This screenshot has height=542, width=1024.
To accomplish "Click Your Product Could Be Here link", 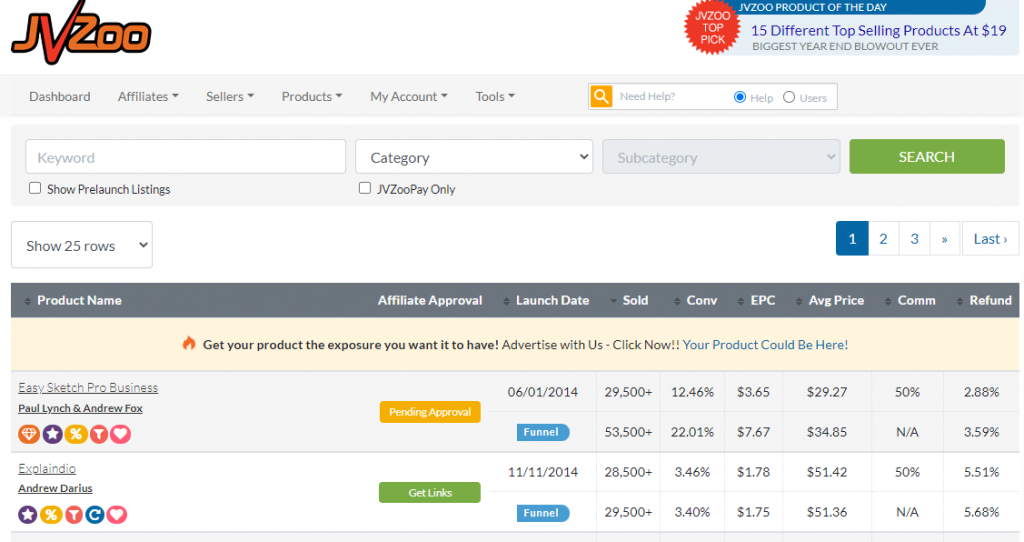I will 765,344.
